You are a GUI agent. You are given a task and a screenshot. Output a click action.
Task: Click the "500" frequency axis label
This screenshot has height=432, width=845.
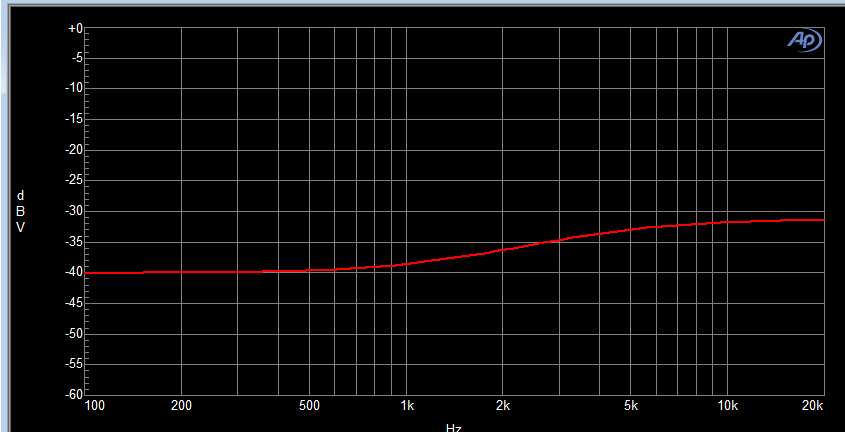pos(309,405)
